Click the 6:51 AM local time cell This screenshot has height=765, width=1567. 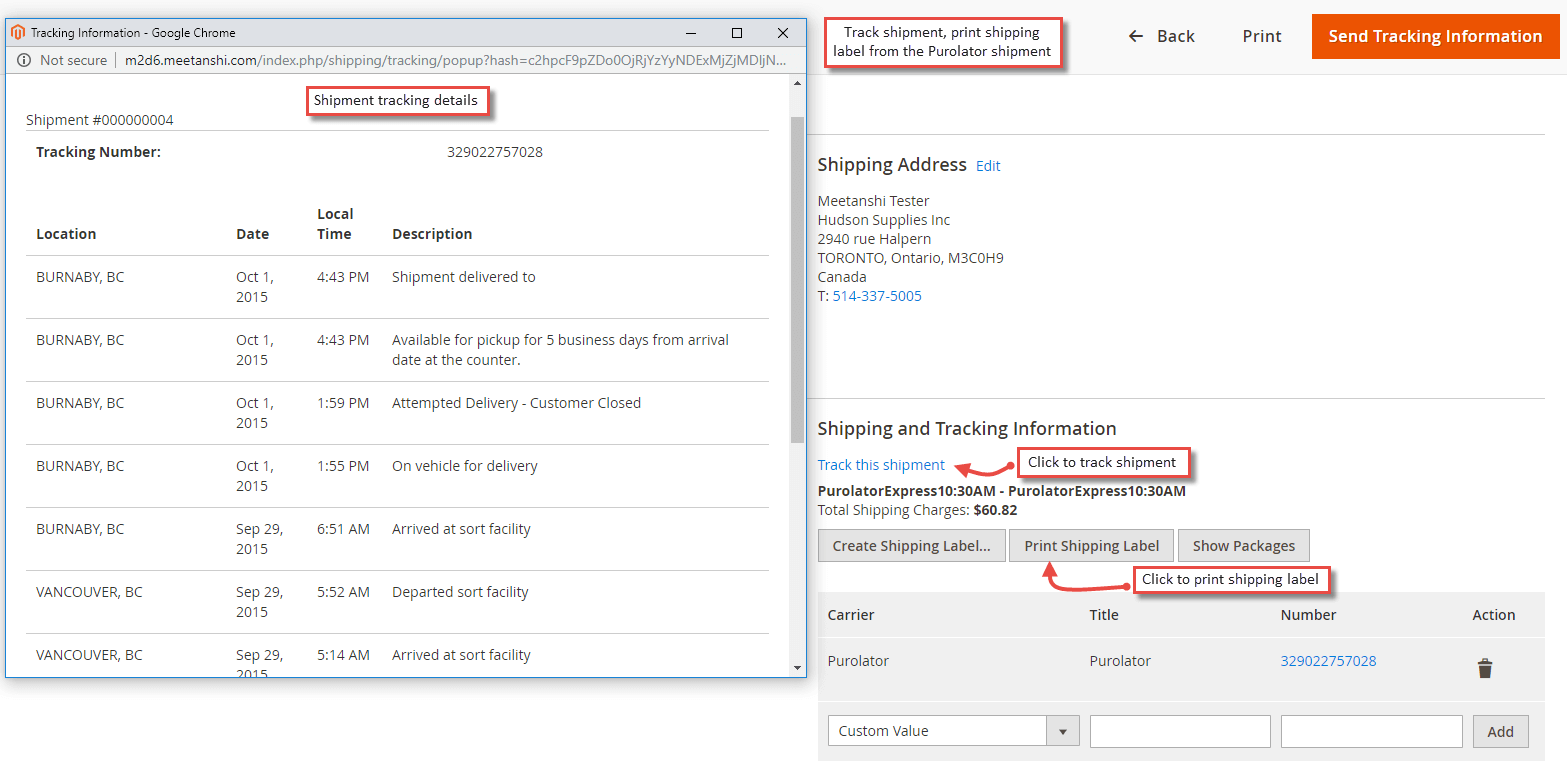[x=343, y=529]
